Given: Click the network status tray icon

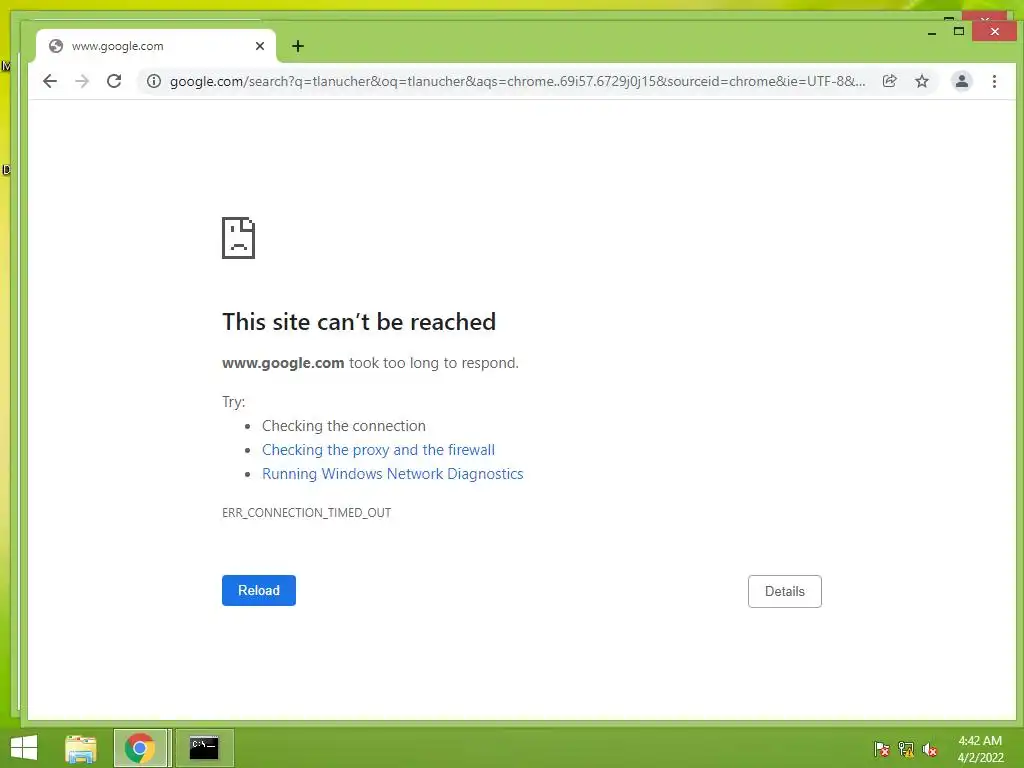Looking at the screenshot, I should 906,749.
